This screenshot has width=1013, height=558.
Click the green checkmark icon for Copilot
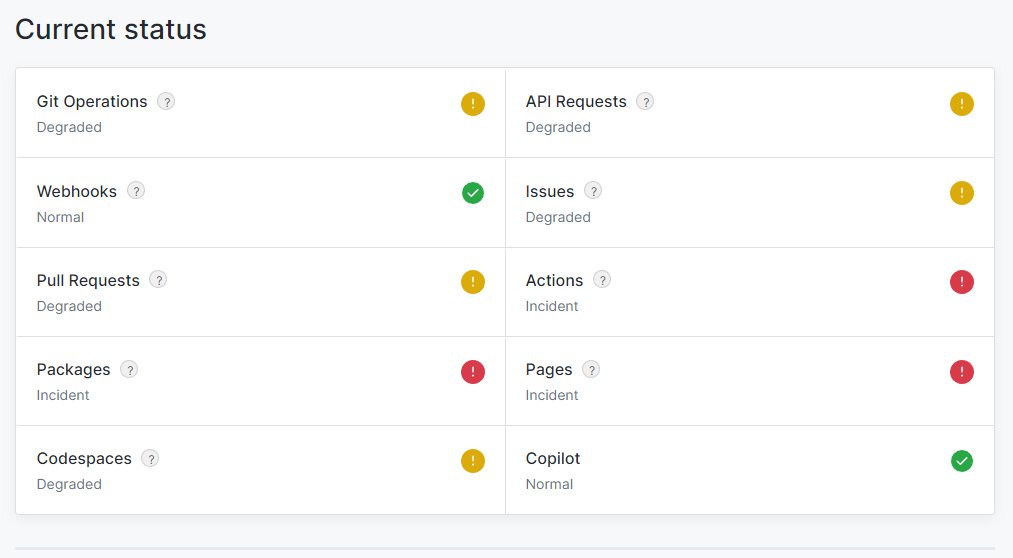[x=962, y=461]
